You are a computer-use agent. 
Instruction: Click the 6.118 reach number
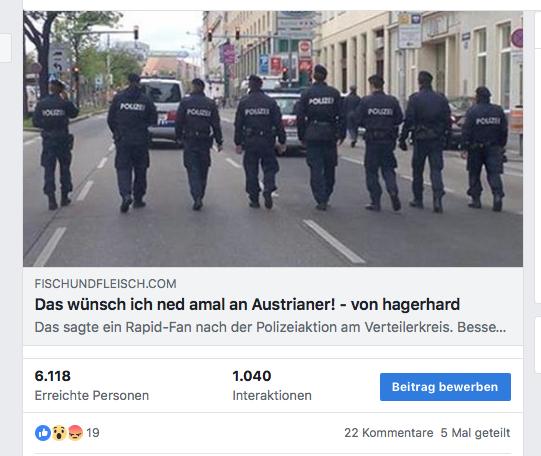[52, 376]
